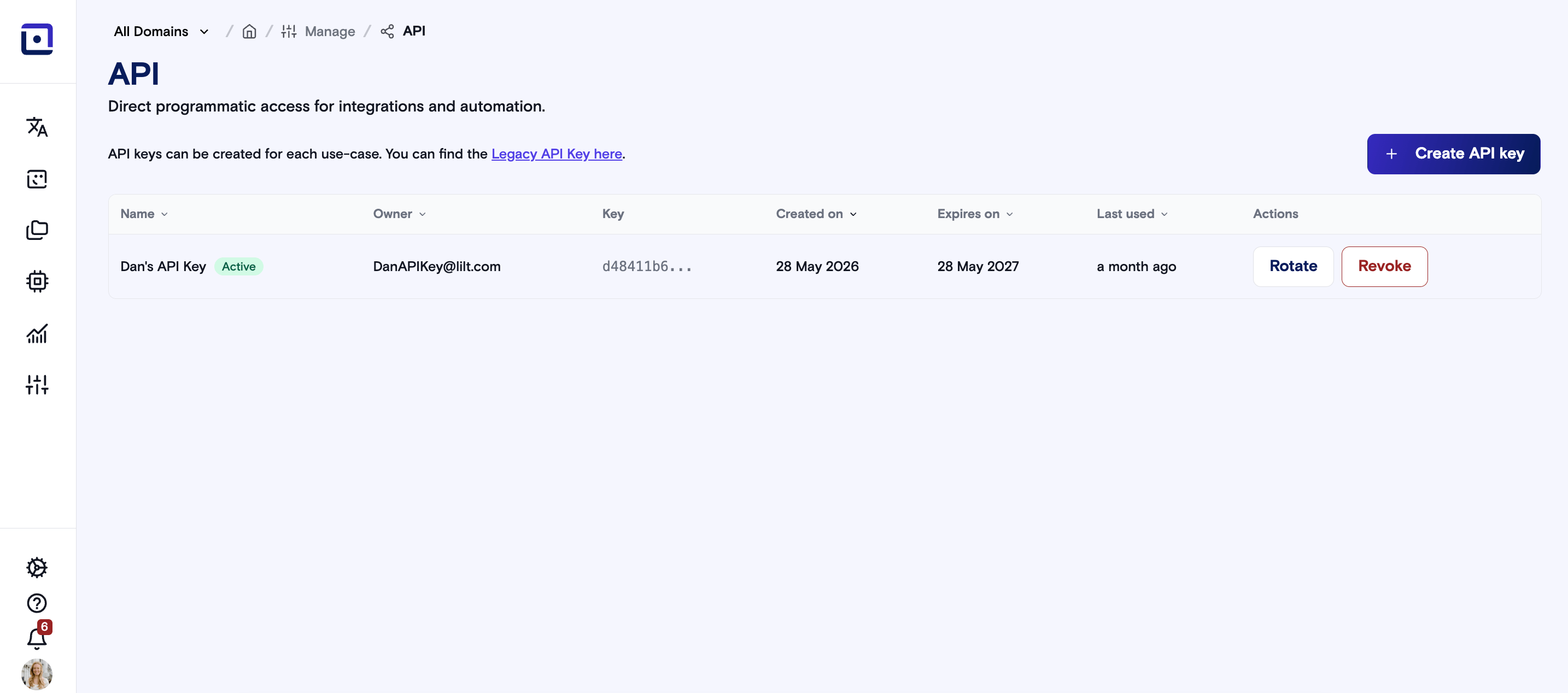
Task: Open the help question mark icon
Action: pos(37,603)
